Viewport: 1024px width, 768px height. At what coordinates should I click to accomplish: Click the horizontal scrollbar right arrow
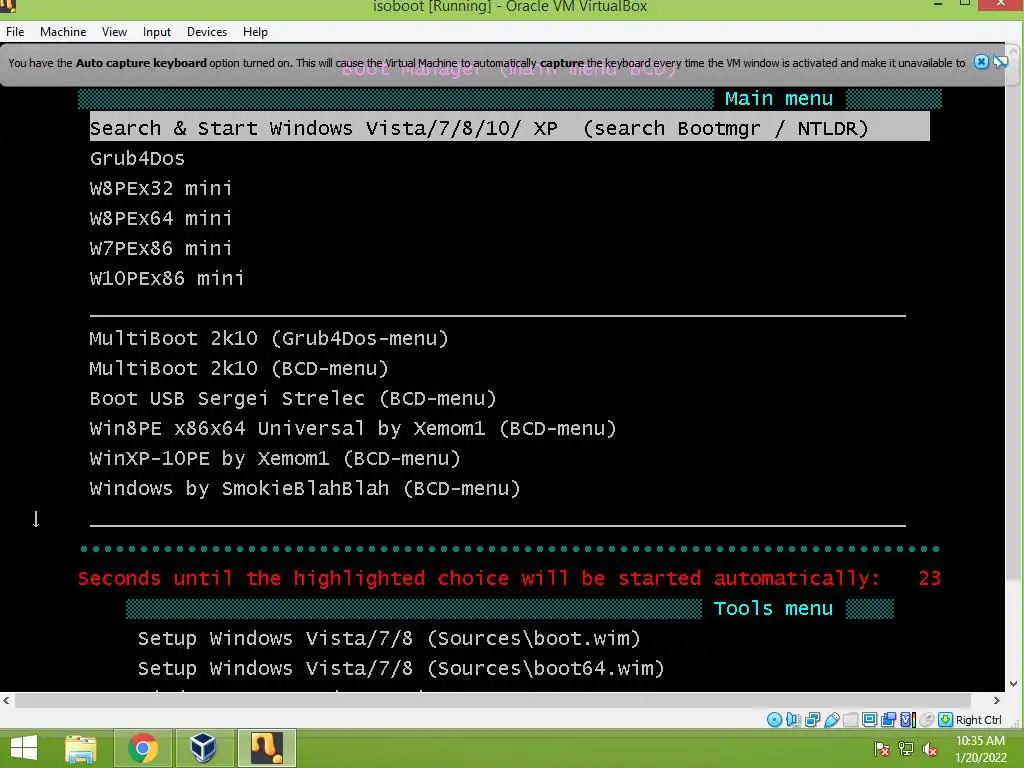pyautogui.click(x=997, y=700)
